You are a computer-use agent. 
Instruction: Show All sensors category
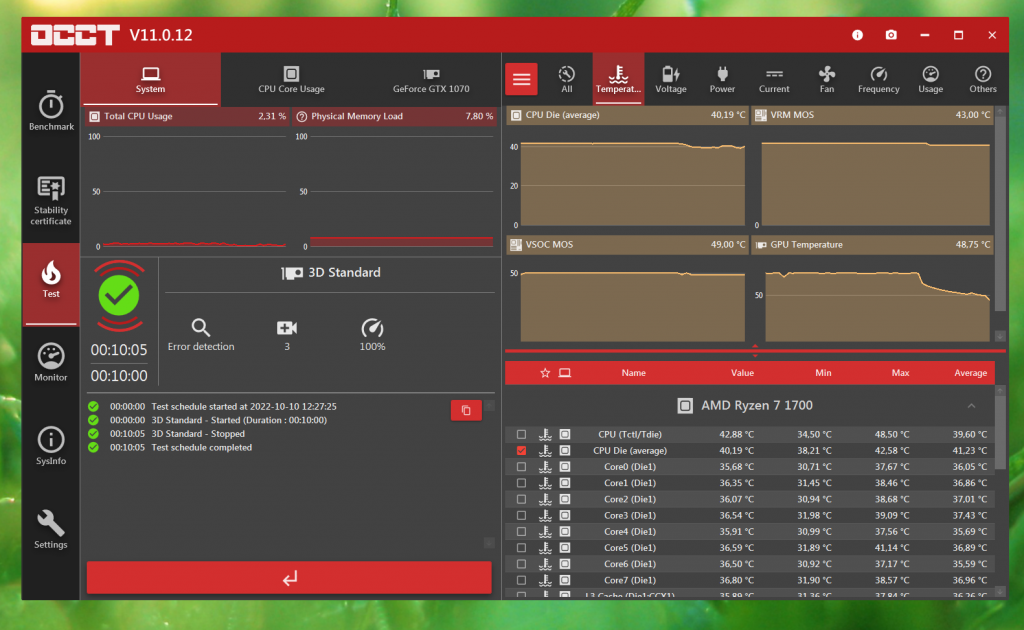pyautogui.click(x=566, y=79)
